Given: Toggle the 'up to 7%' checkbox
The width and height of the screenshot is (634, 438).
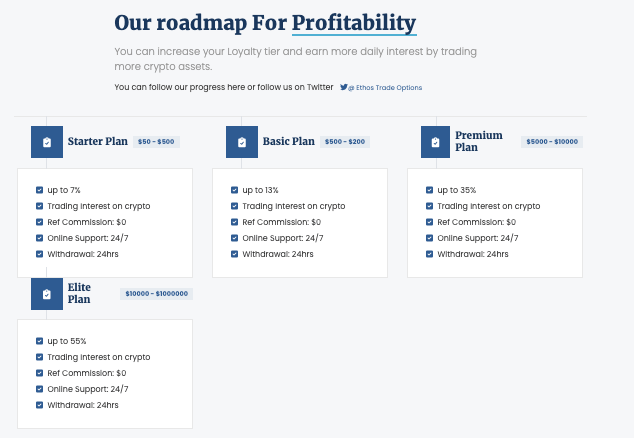Looking at the screenshot, I should pyautogui.click(x=39, y=190).
